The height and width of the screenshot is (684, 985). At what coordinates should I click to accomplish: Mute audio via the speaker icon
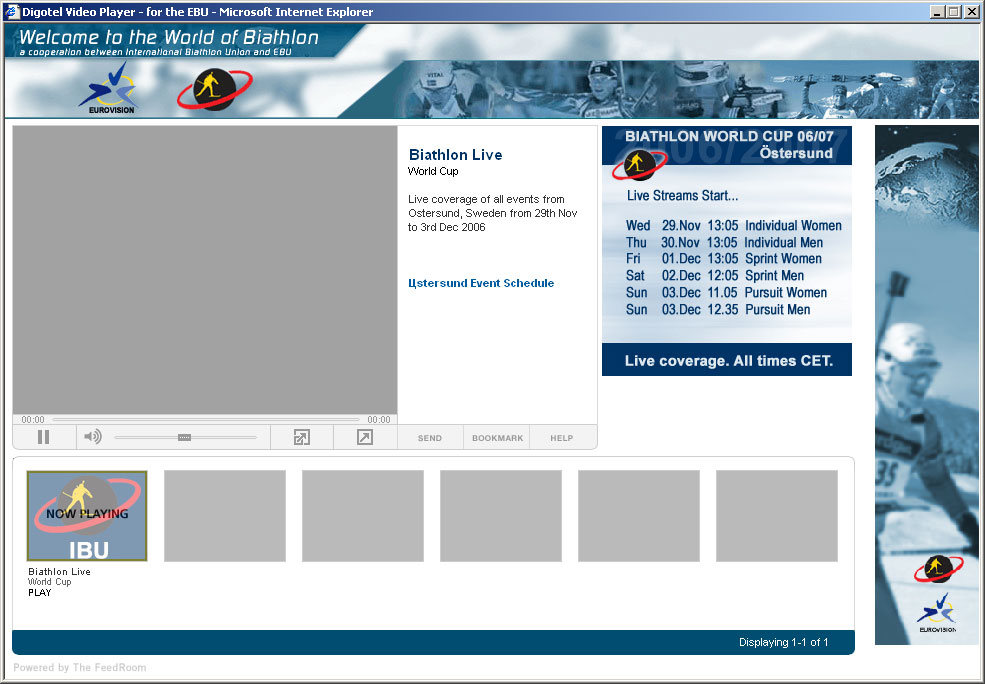click(x=93, y=437)
